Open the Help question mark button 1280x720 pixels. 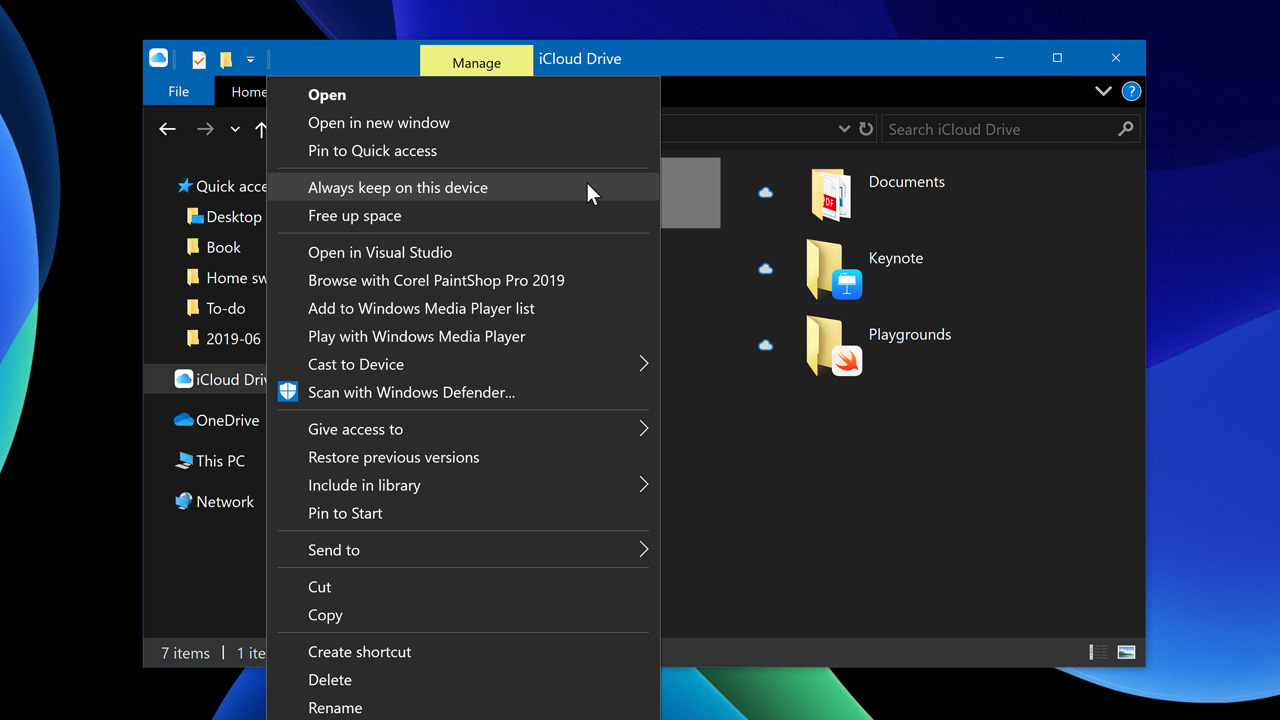click(x=1131, y=91)
